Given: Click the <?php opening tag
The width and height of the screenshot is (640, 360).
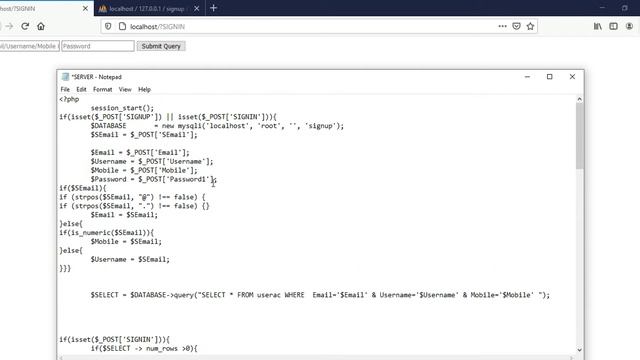Looking at the screenshot, I should pos(69,99).
